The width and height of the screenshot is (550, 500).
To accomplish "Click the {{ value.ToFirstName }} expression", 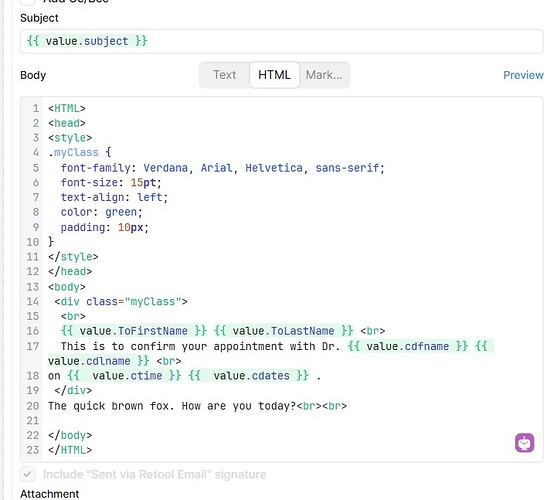I will click(x=134, y=331).
